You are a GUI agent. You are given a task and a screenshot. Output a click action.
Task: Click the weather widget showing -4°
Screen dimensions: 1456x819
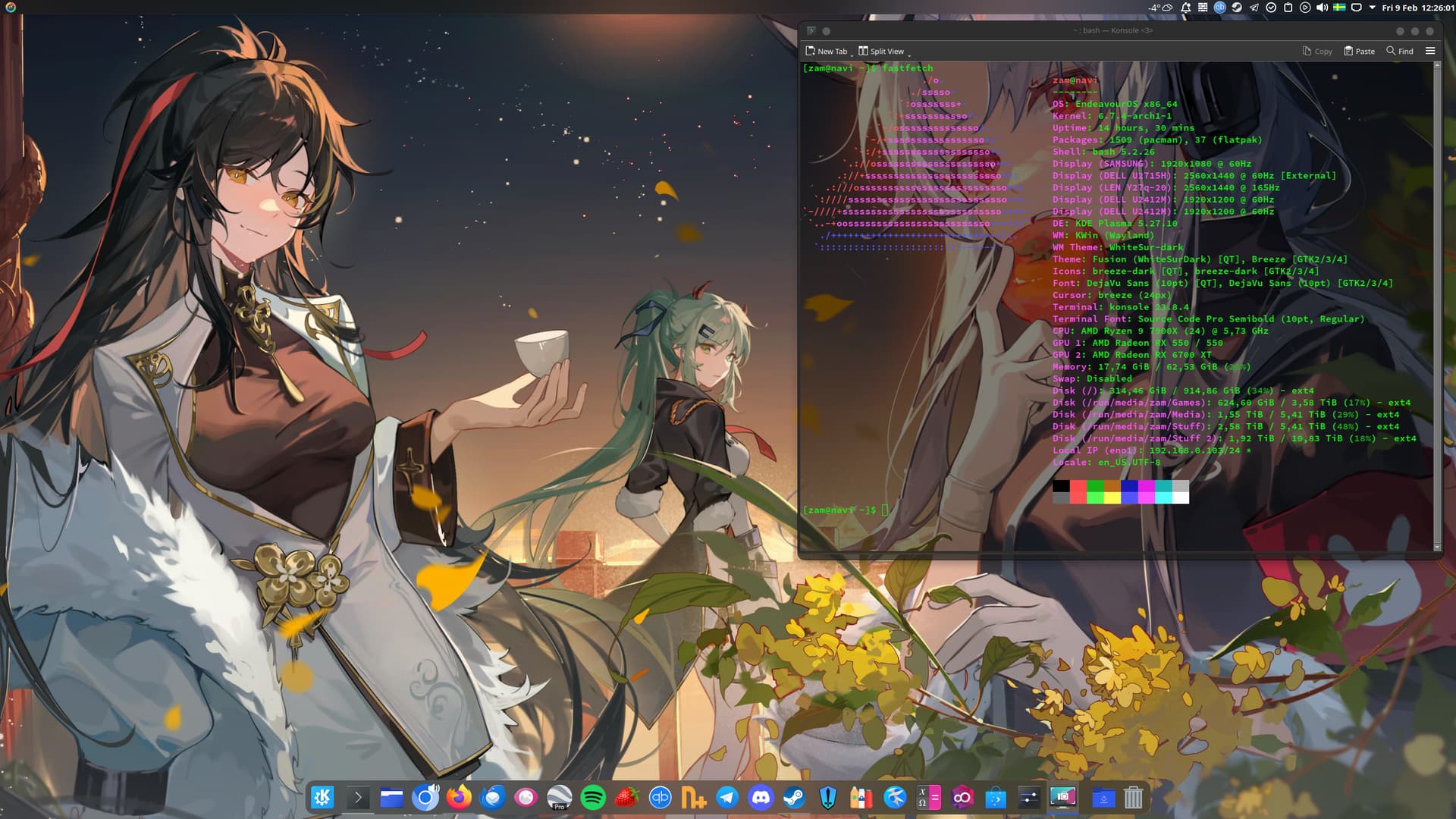point(1160,8)
